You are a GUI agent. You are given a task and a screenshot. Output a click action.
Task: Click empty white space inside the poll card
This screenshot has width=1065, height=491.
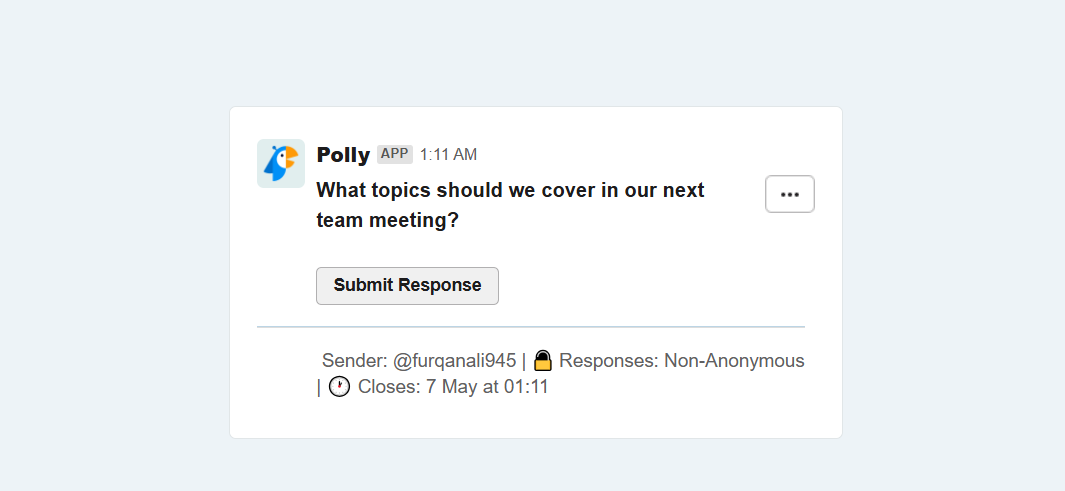coord(645,278)
